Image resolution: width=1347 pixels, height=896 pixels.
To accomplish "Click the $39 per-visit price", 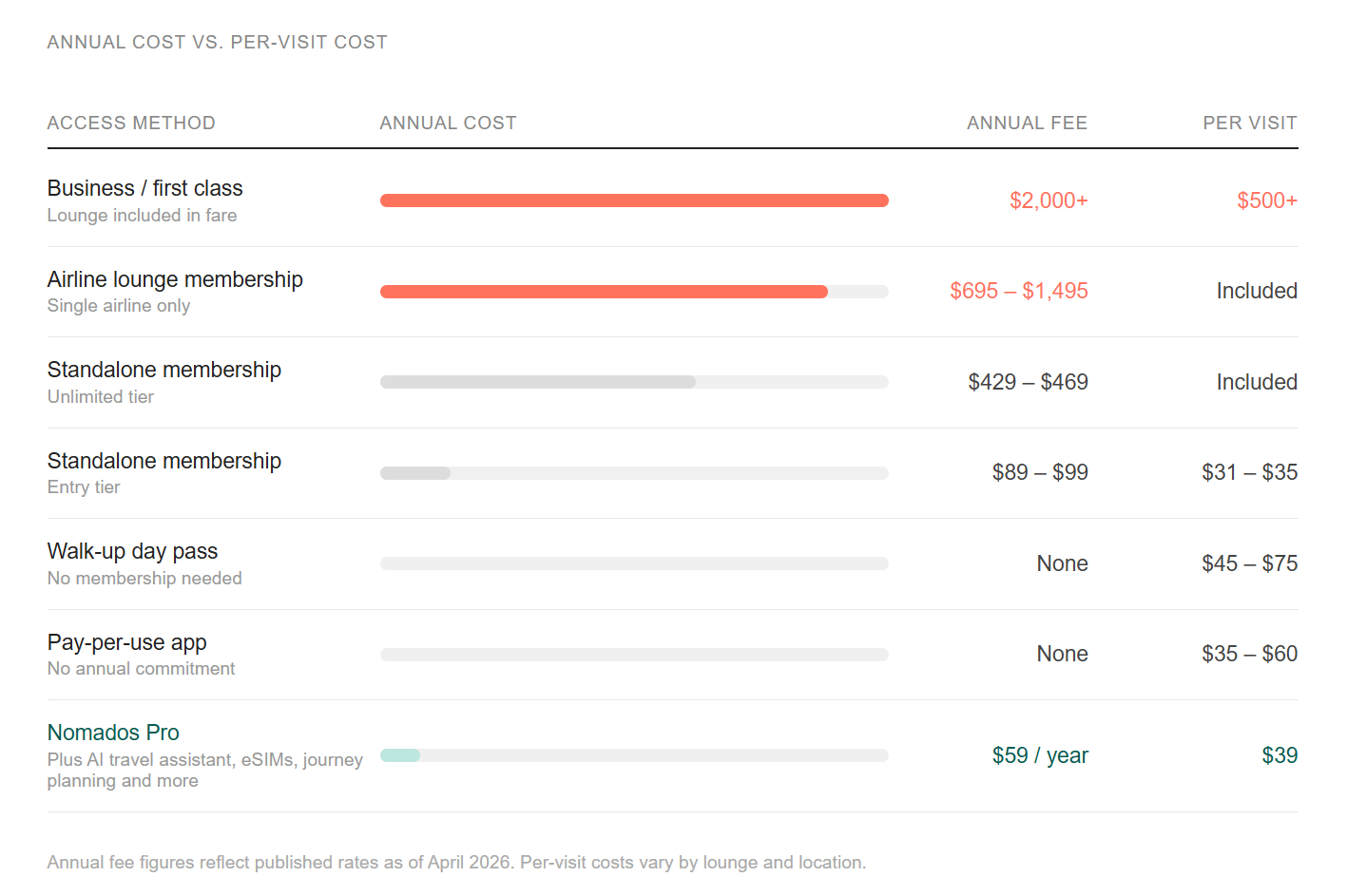I will pyautogui.click(x=1280, y=755).
